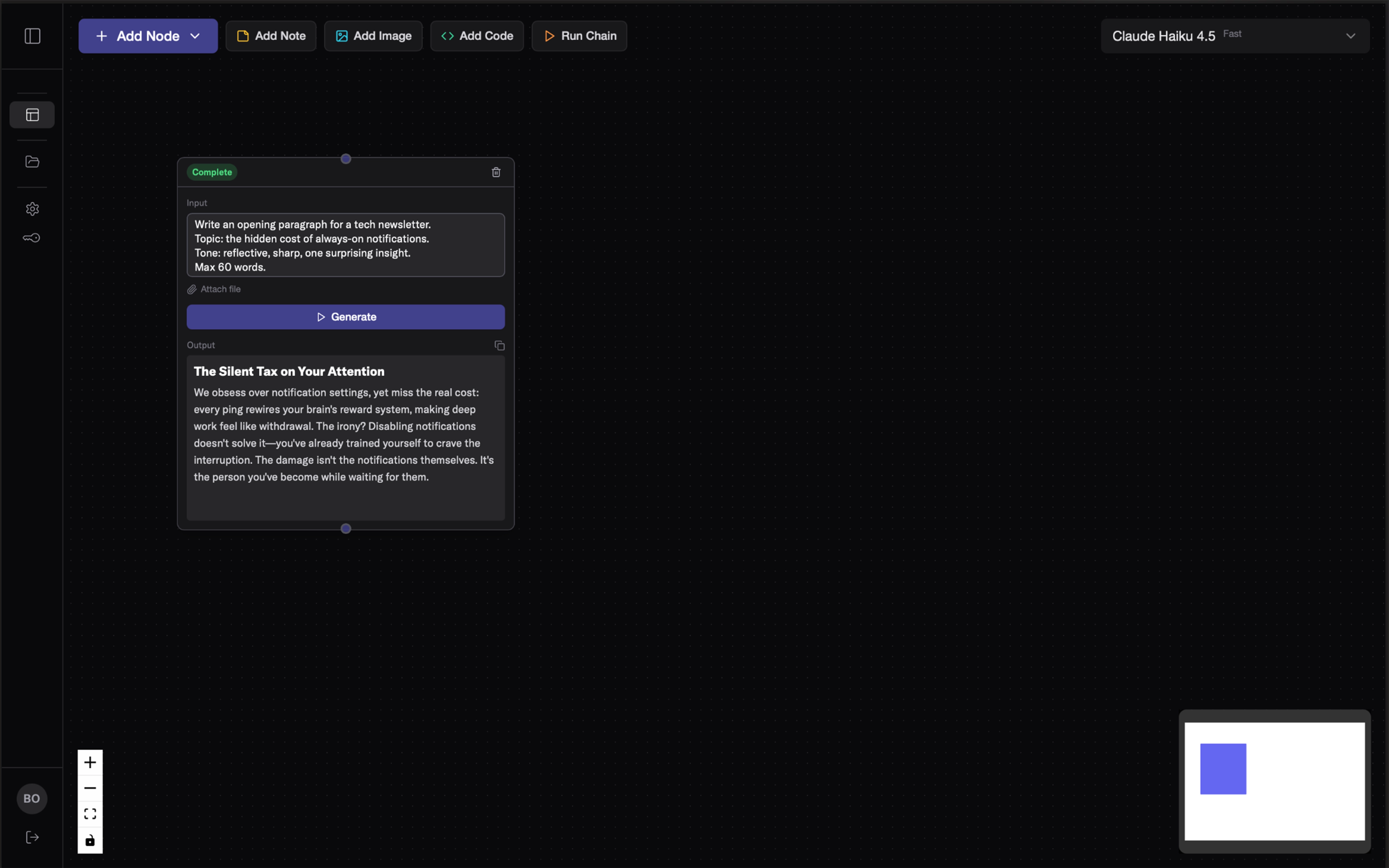The image size is (1389, 868).
Task: Toggle canvas lock interactivity button
Action: click(x=90, y=840)
